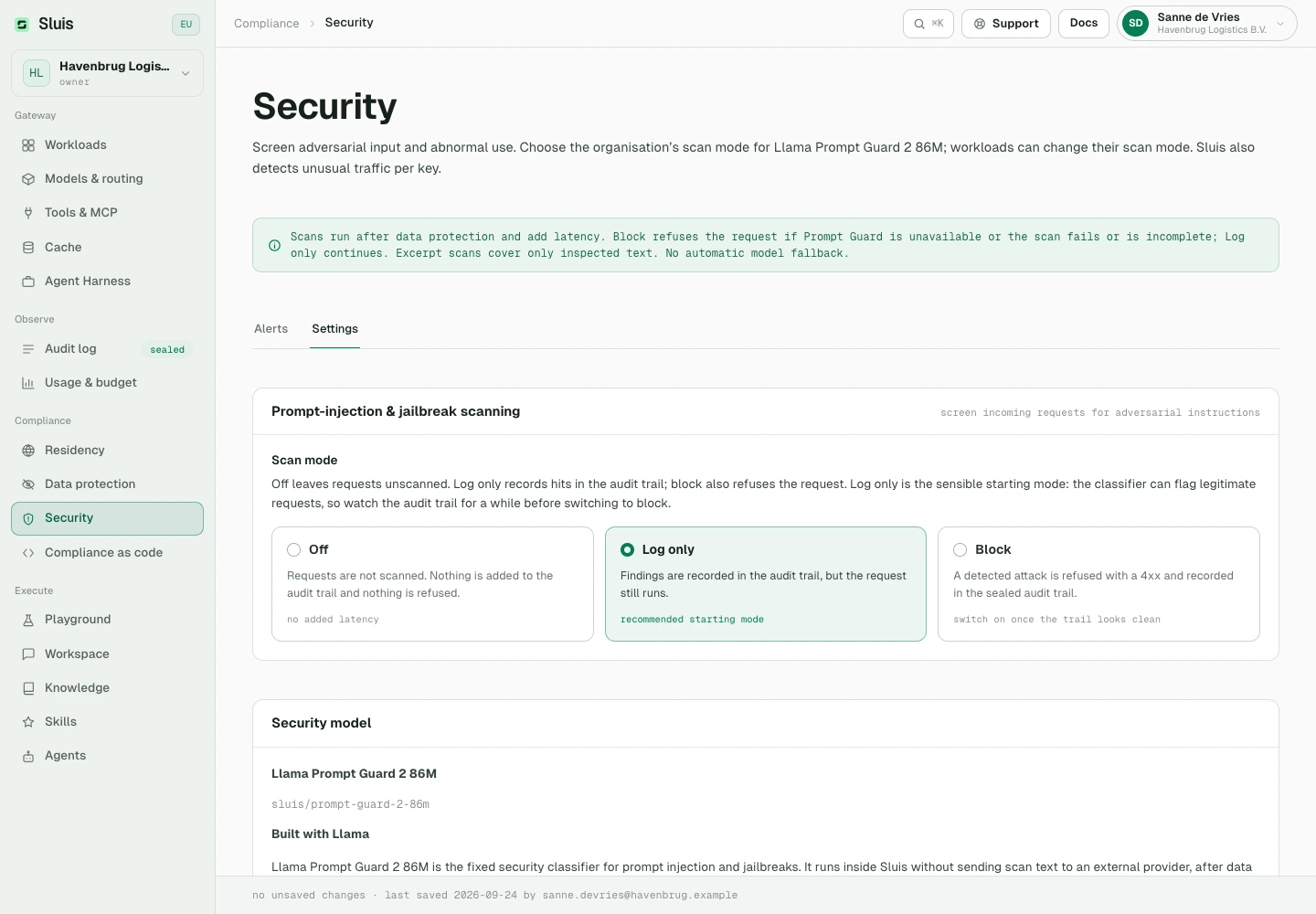
Task: Click the info icon in the scan notice banner
Action: tap(274, 245)
